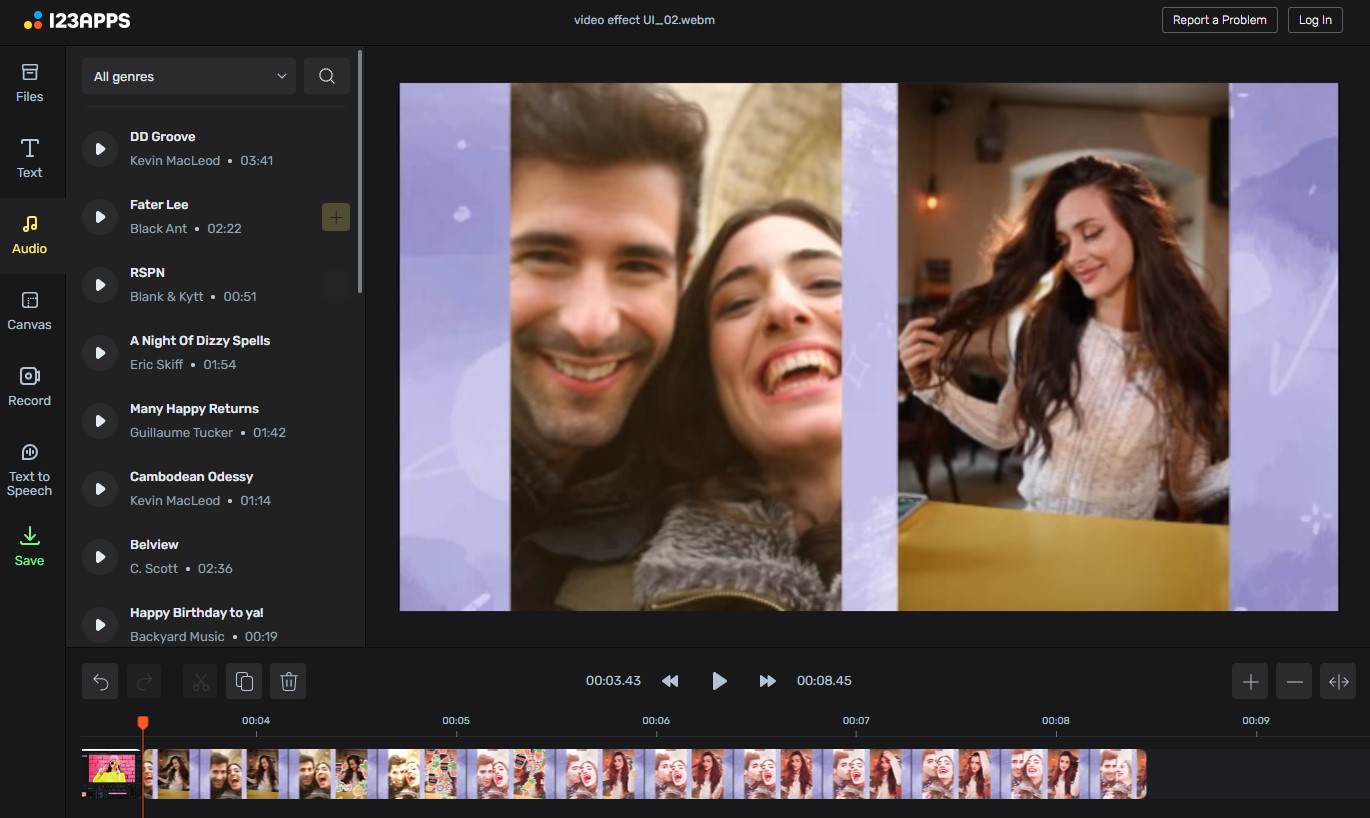Play the video preview
Viewport: 1370px width, 818px height.
[x=719, y=681]
